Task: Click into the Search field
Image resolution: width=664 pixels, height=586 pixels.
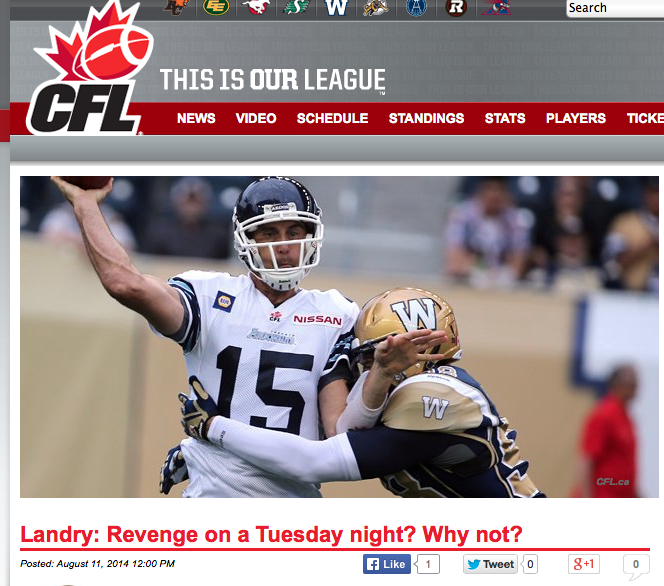Action: 615,8
